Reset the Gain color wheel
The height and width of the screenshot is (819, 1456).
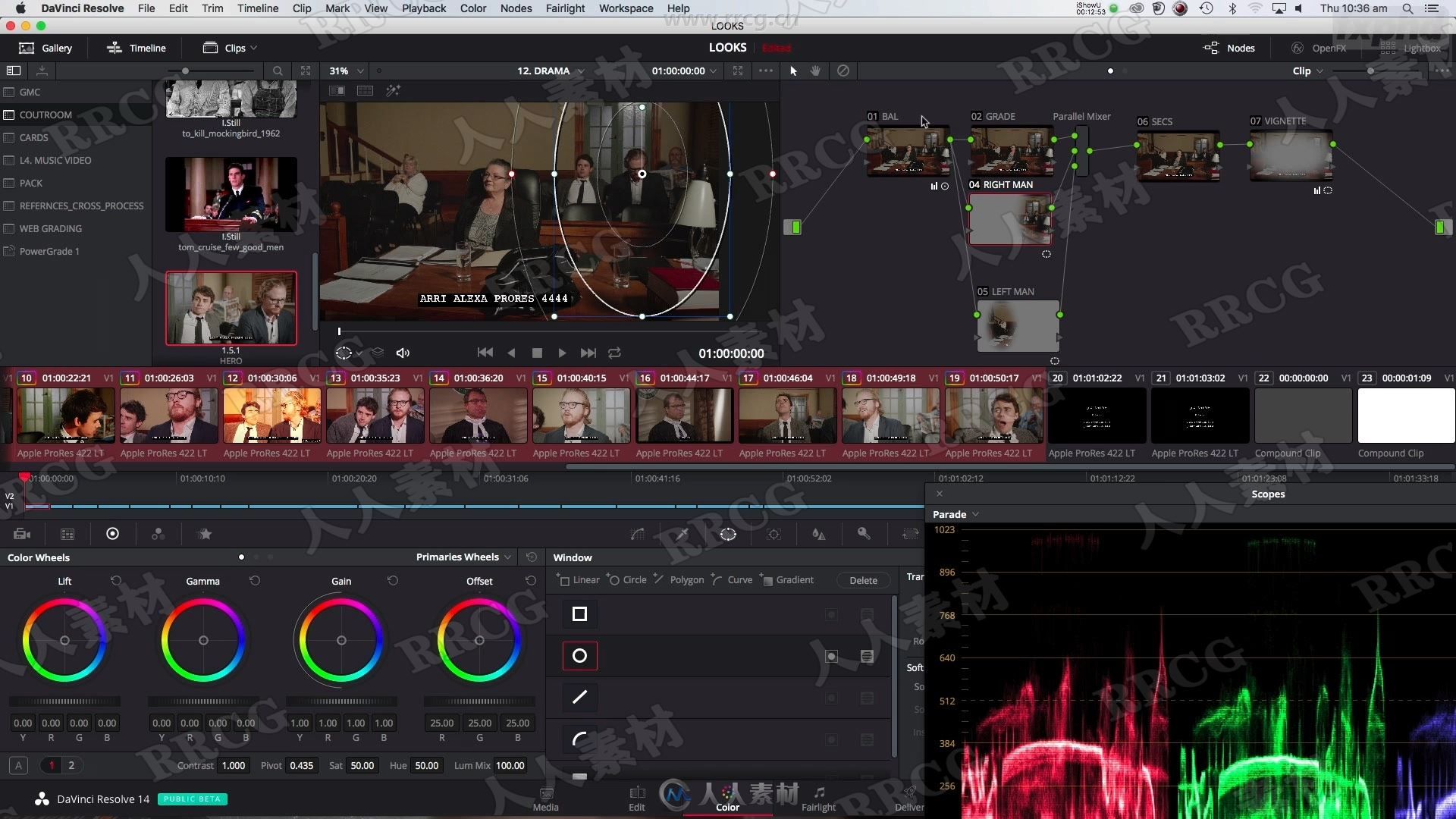(x=393, y=580)
